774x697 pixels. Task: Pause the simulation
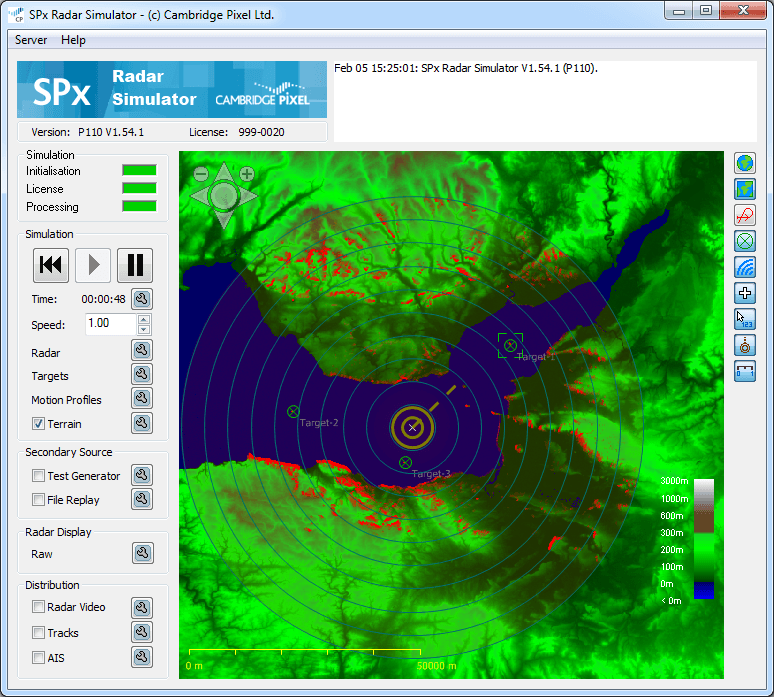coord(135,265)
